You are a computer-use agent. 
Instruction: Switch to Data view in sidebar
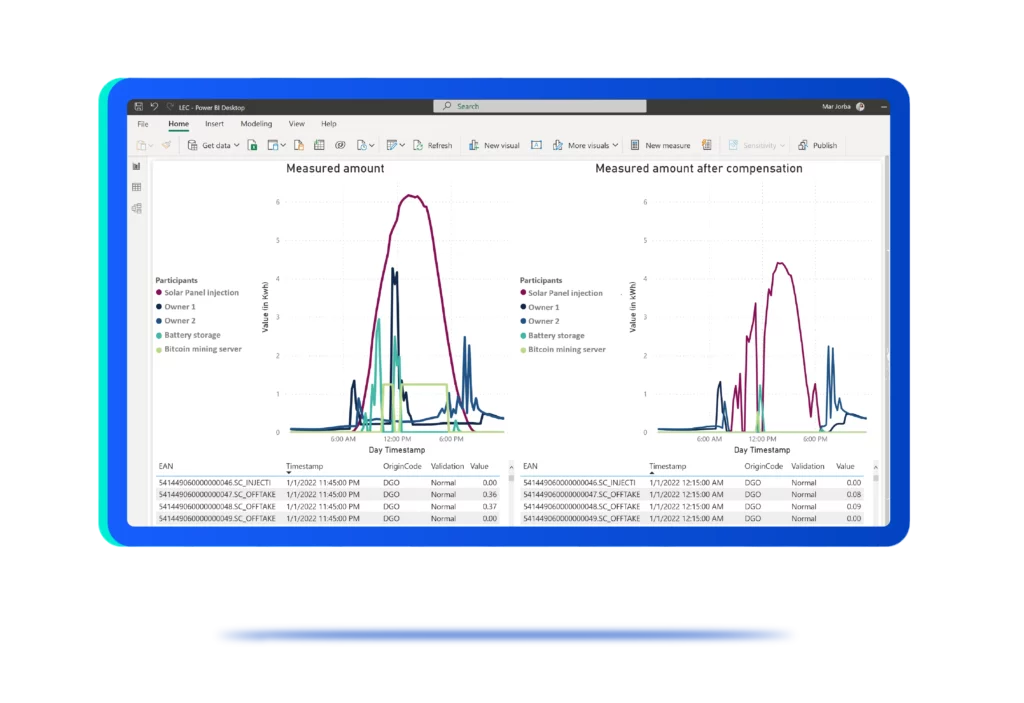(x=136, y=188)
